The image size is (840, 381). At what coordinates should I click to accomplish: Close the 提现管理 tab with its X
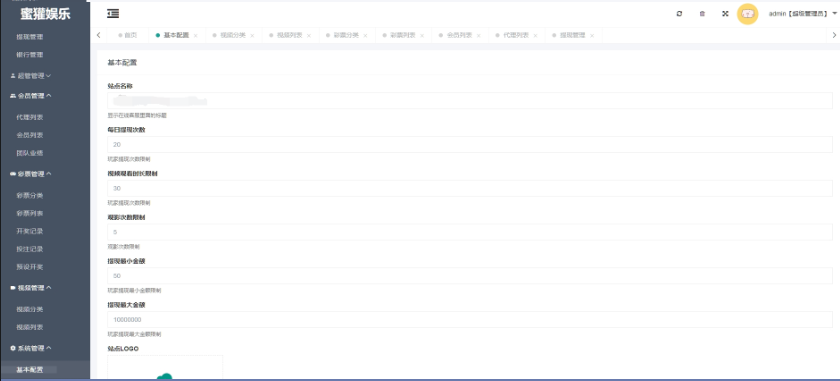pos(592,35)
